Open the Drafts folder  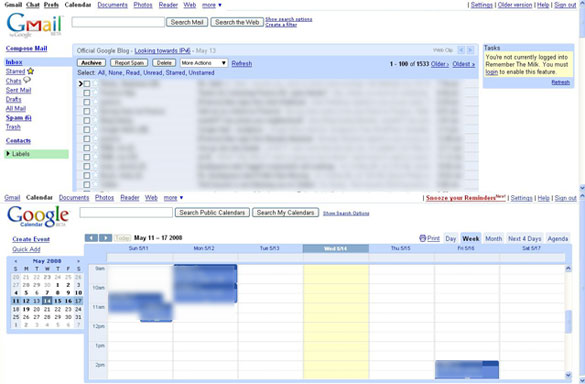[13, 99]
